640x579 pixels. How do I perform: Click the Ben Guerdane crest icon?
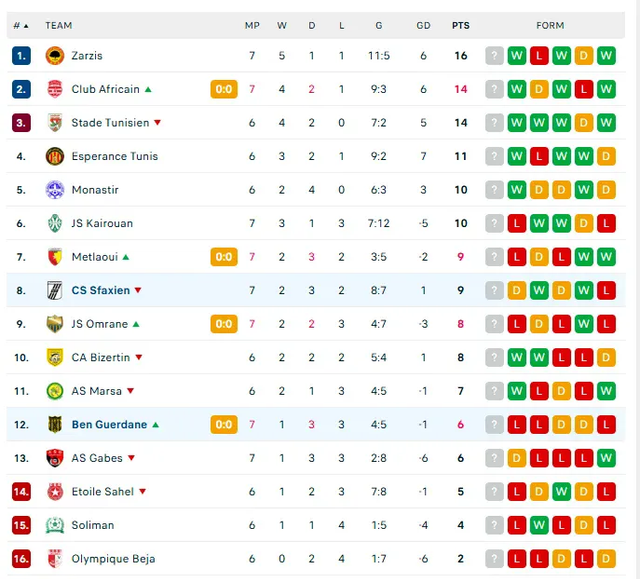click(x=55, y=425)
